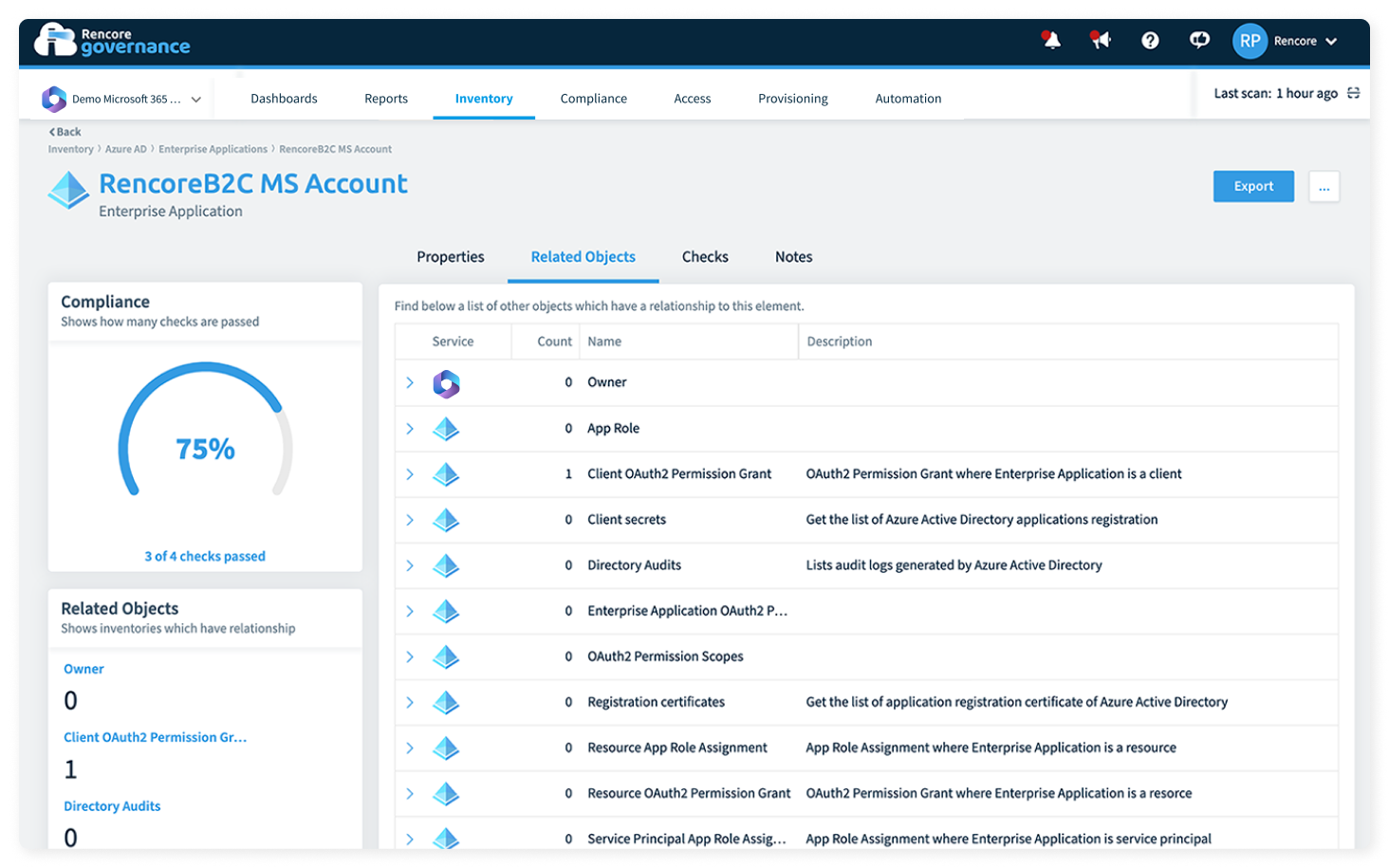
Task: Open the notifications bell icon
Action: (x=1051, y=40)
